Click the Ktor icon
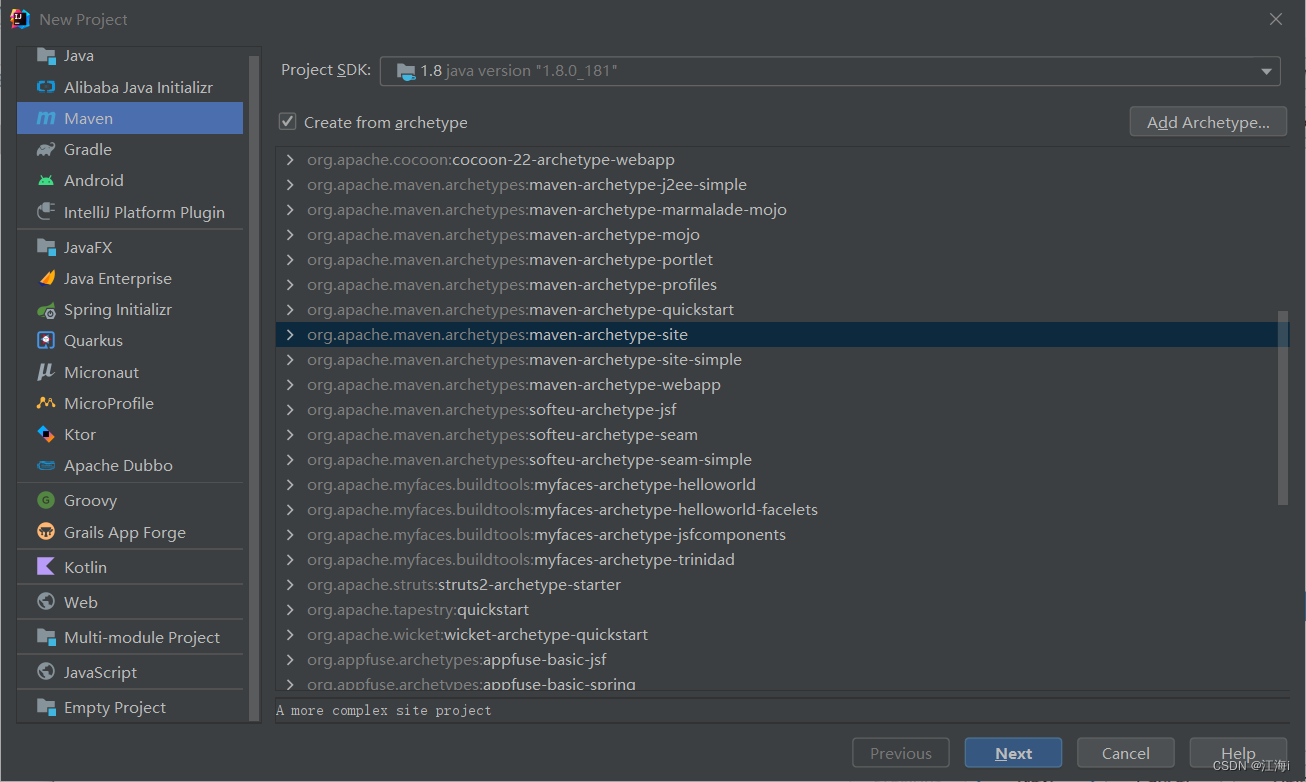Viewport: 1306px width, 782px height. 46,434
